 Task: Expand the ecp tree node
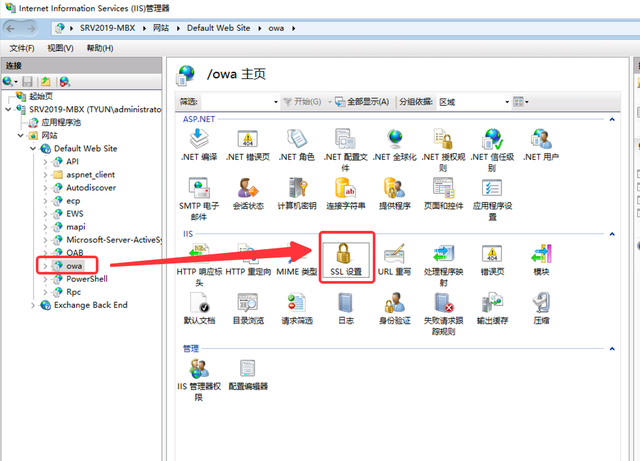tap(45, 200)
